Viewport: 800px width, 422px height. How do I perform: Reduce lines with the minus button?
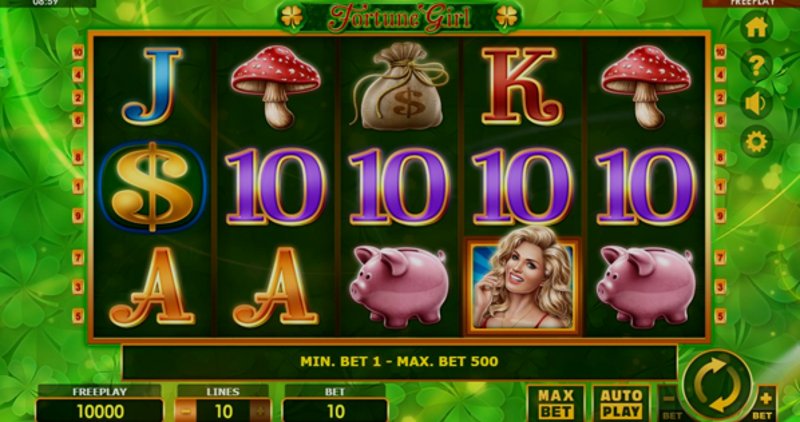[x=186, y=411]
